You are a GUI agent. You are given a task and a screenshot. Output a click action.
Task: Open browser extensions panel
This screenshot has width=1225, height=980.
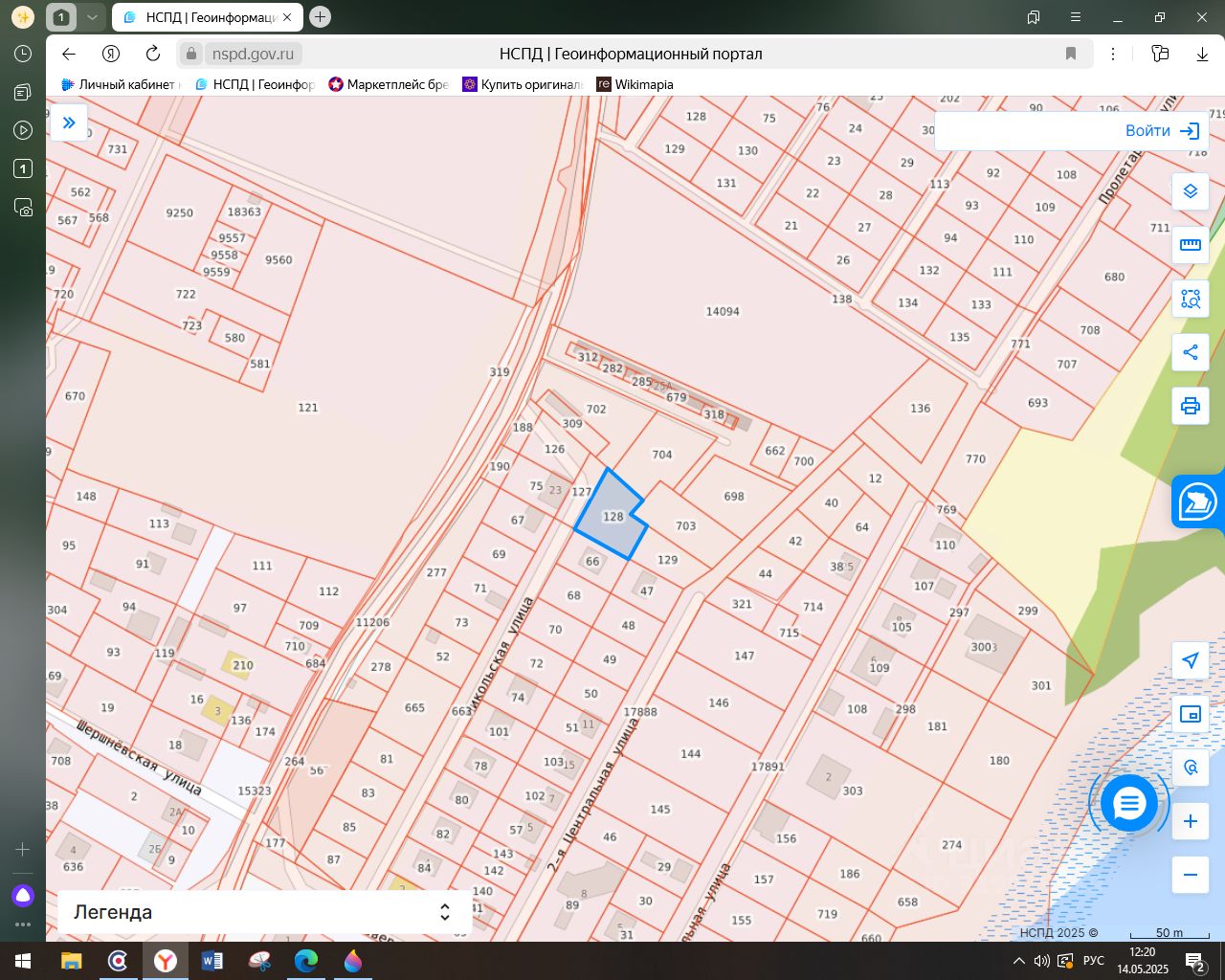[x=1161, y=54]
